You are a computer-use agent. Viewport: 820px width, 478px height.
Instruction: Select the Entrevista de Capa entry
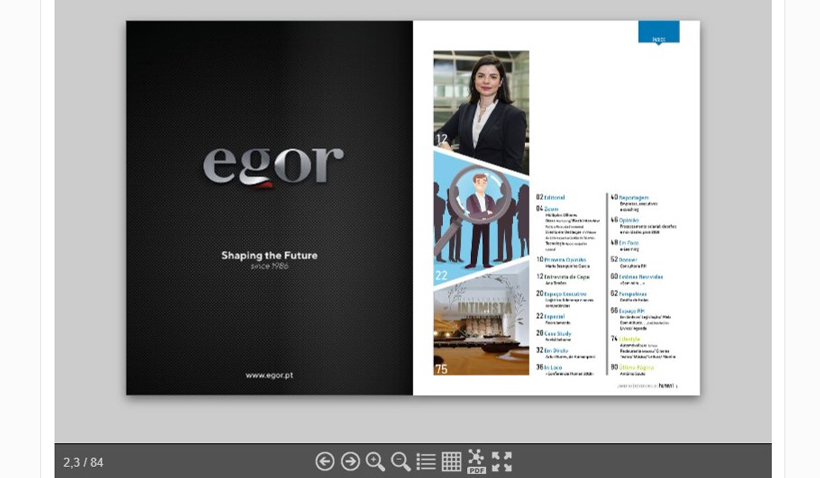click(566, 276)
